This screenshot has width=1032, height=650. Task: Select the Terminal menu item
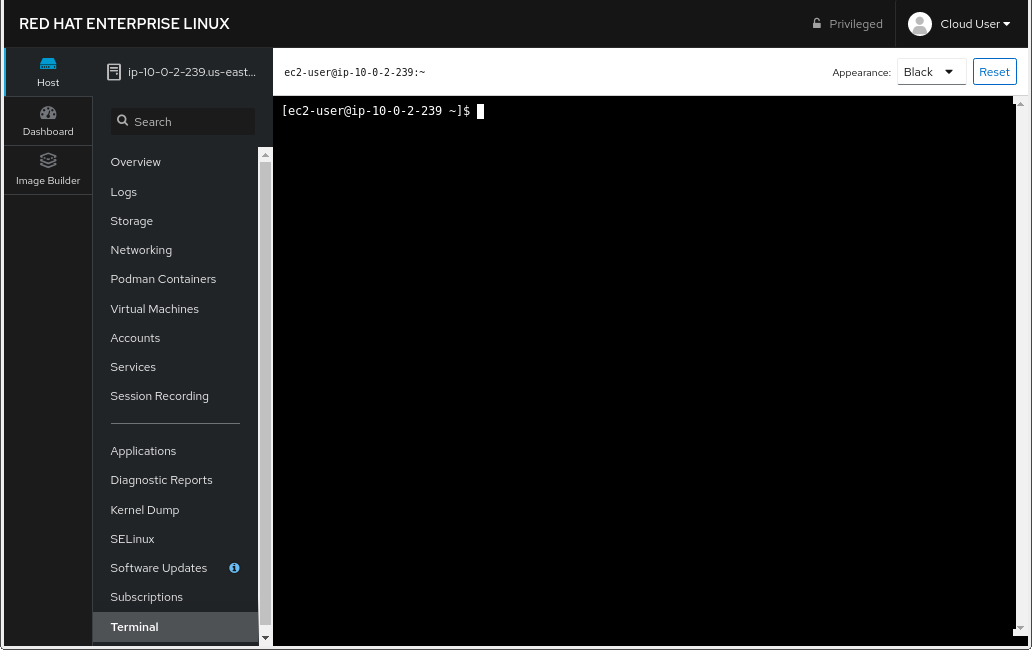pos(176,627)
